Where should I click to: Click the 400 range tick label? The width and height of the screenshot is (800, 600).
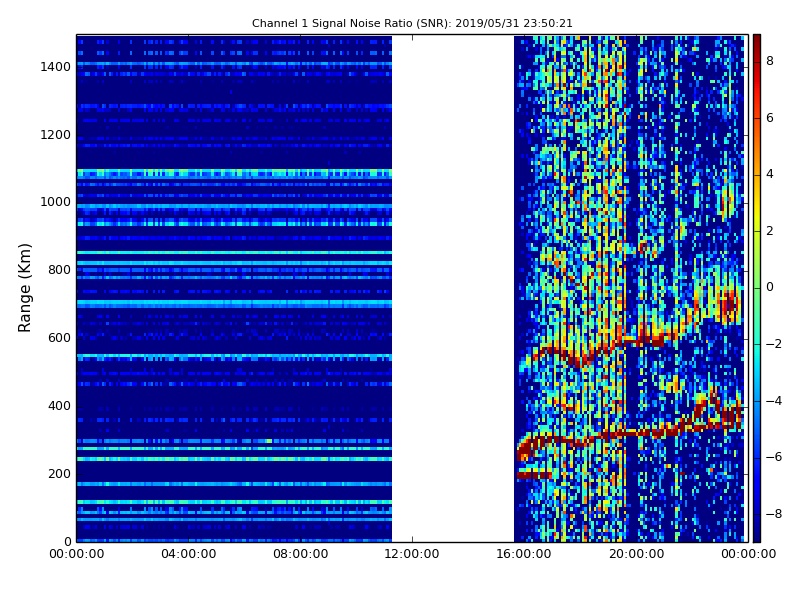(x=59, y=406)
